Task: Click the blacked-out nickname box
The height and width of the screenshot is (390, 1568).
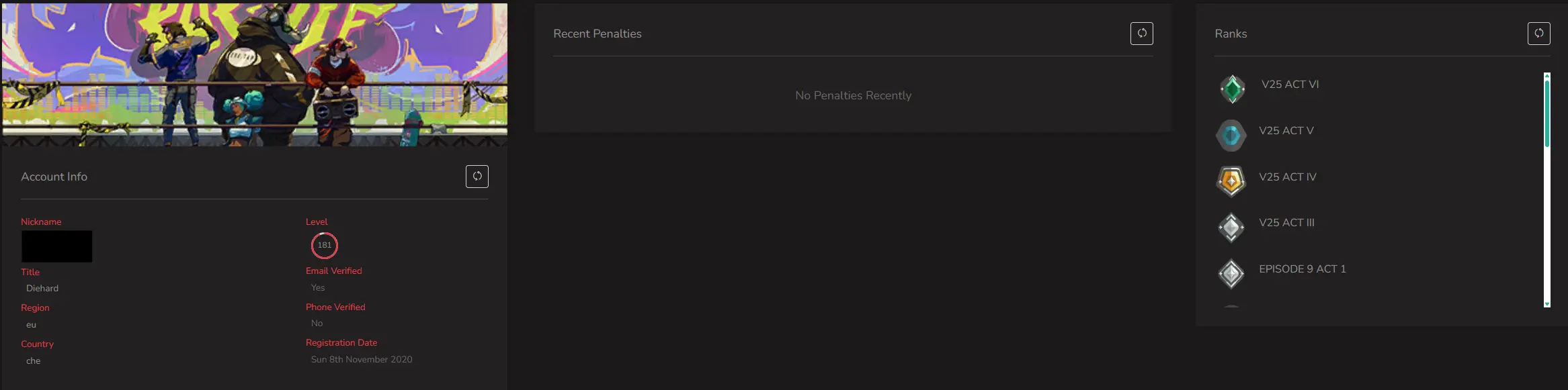Action: (56, 246)
